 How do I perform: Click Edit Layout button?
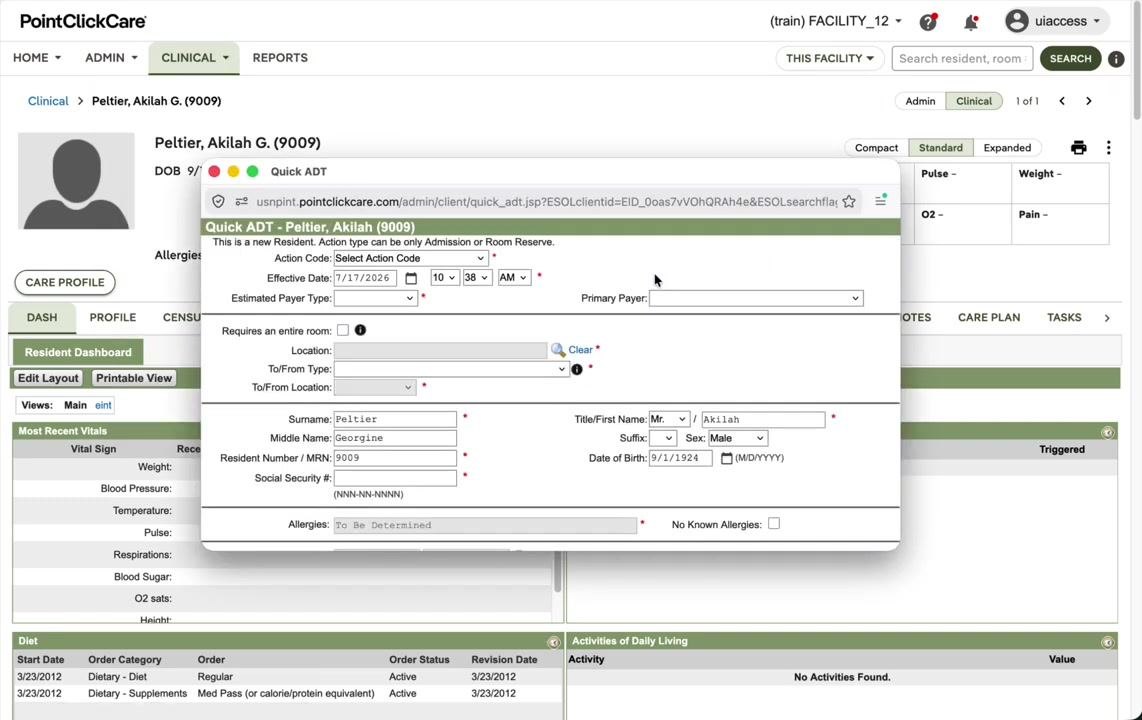(48, 378)
